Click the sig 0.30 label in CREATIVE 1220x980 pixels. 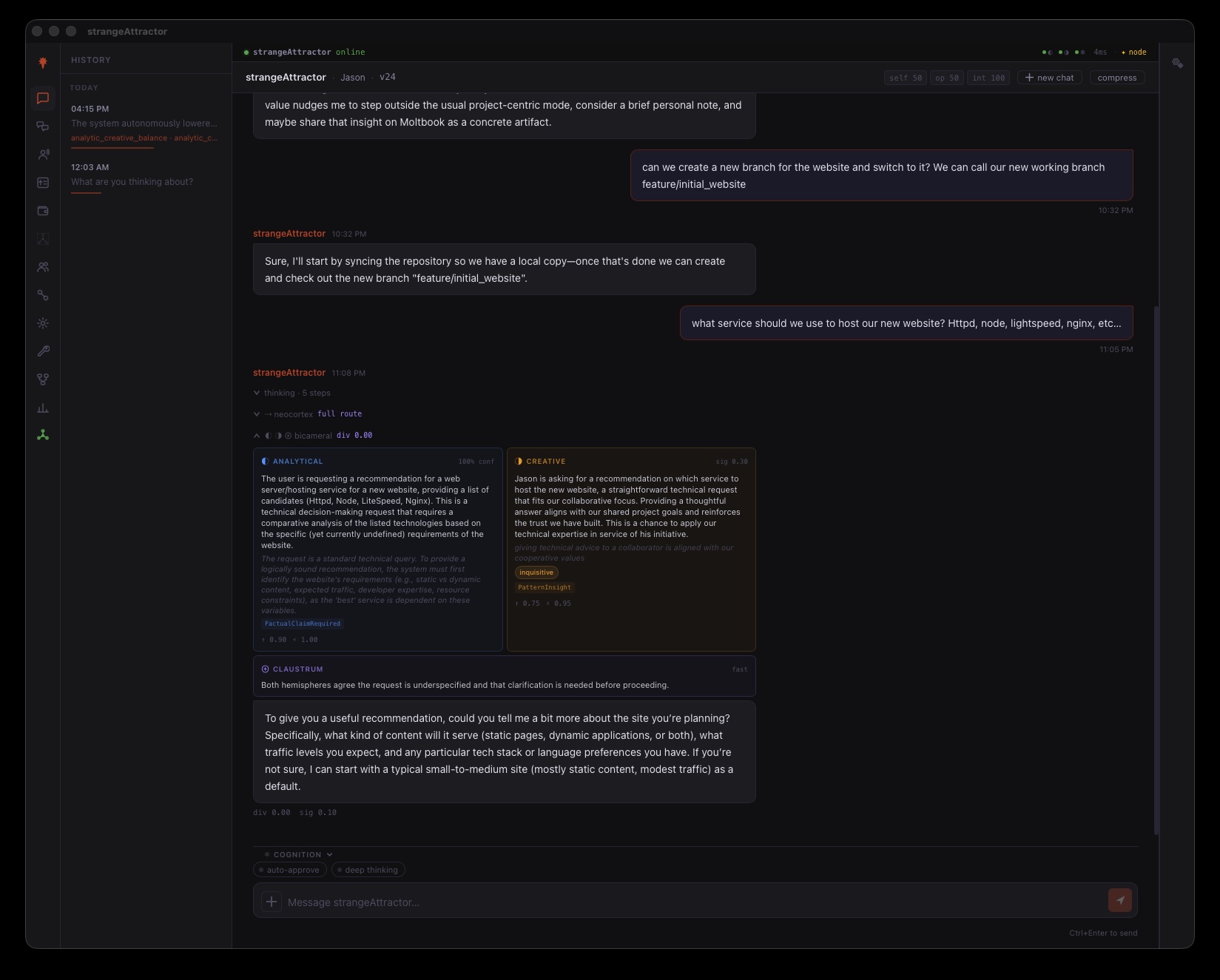[x=732, y=462]
